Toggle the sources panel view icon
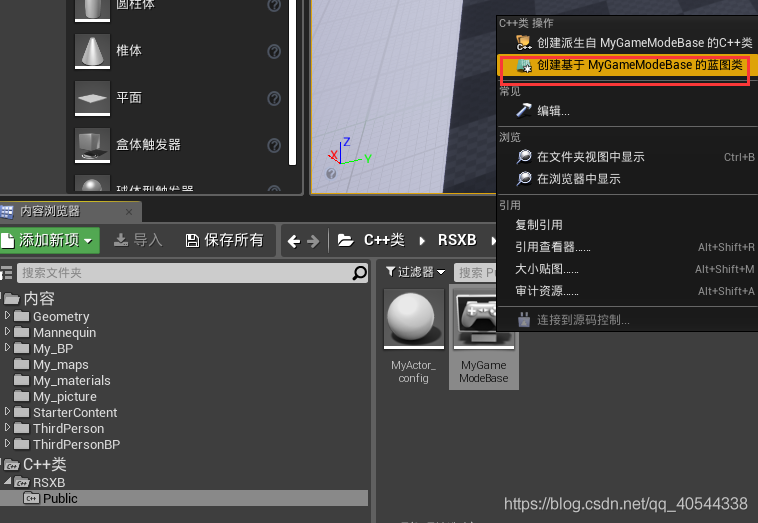The width and height of the screenshot is (758, 523). click(6, 273)
